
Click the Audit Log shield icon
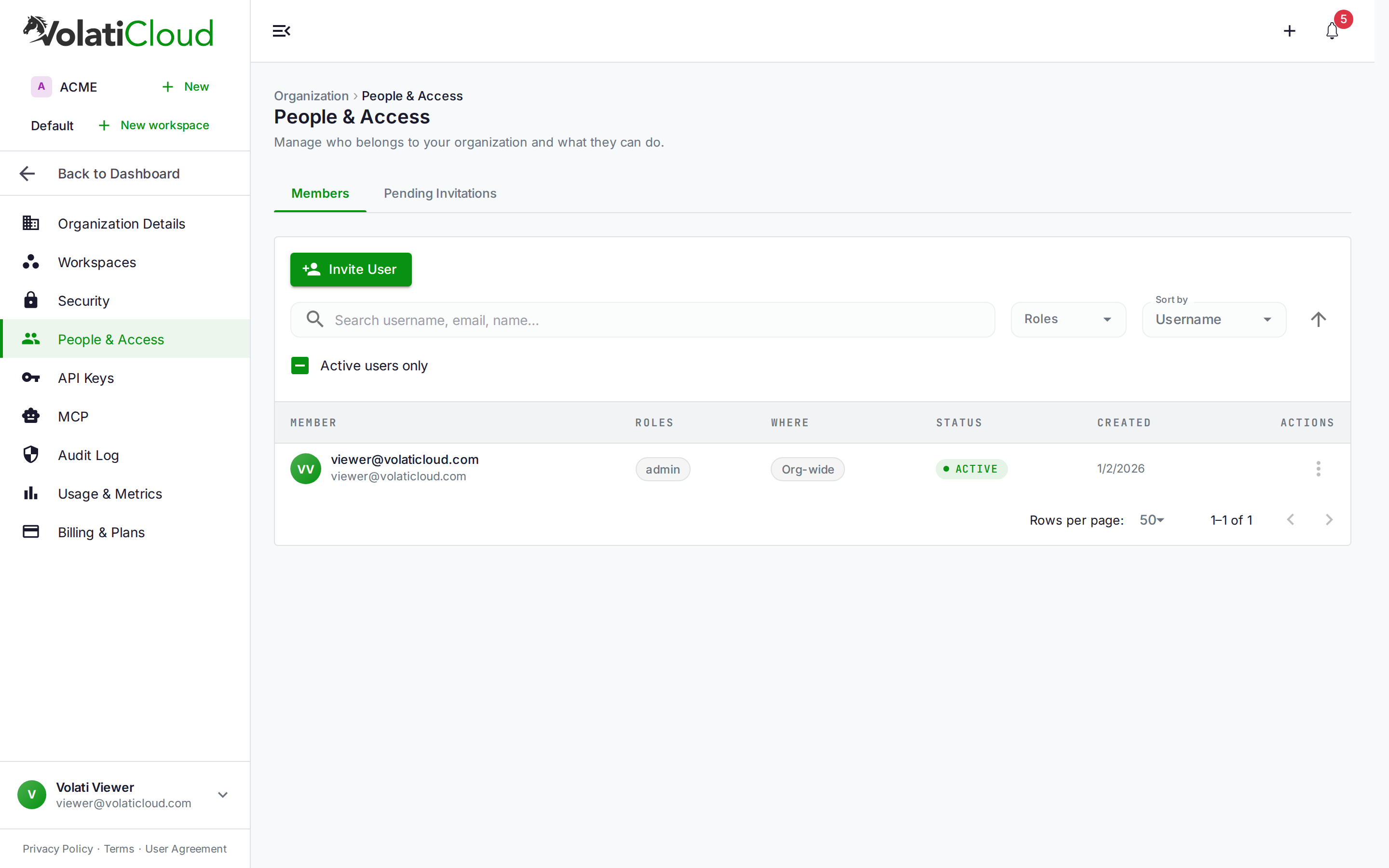point(31,455)
